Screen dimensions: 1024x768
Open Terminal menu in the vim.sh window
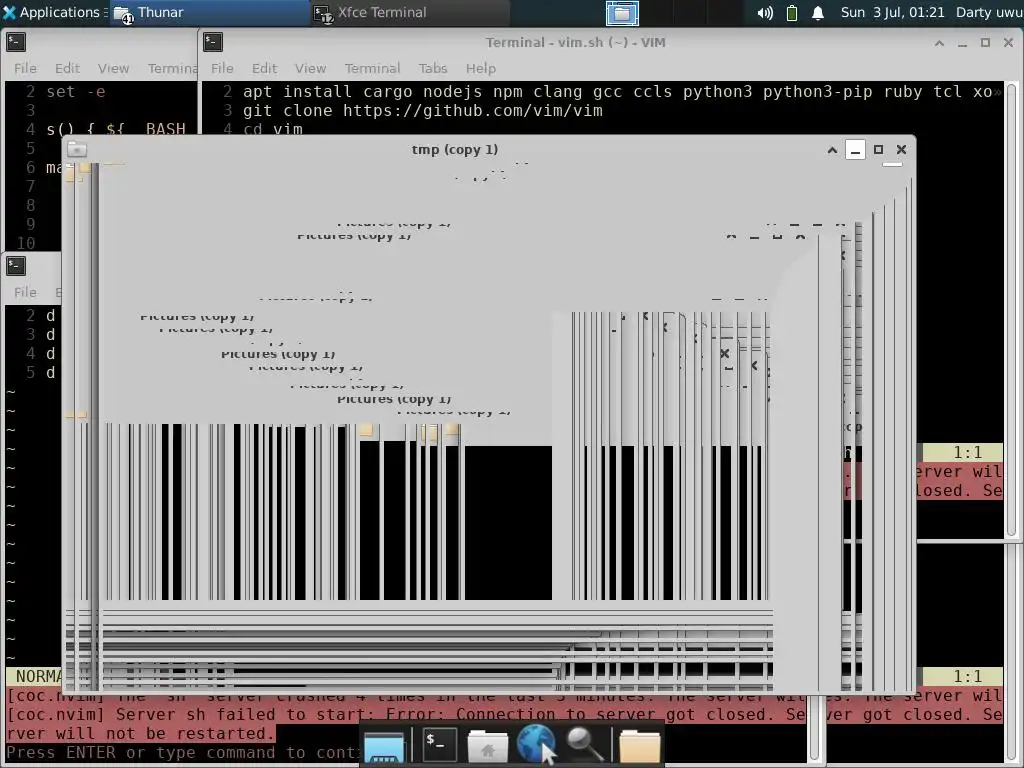tap(372, 68)
